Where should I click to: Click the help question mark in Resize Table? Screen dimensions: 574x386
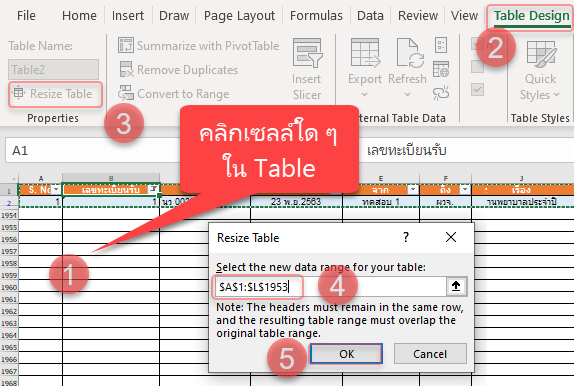pos(406,237)
